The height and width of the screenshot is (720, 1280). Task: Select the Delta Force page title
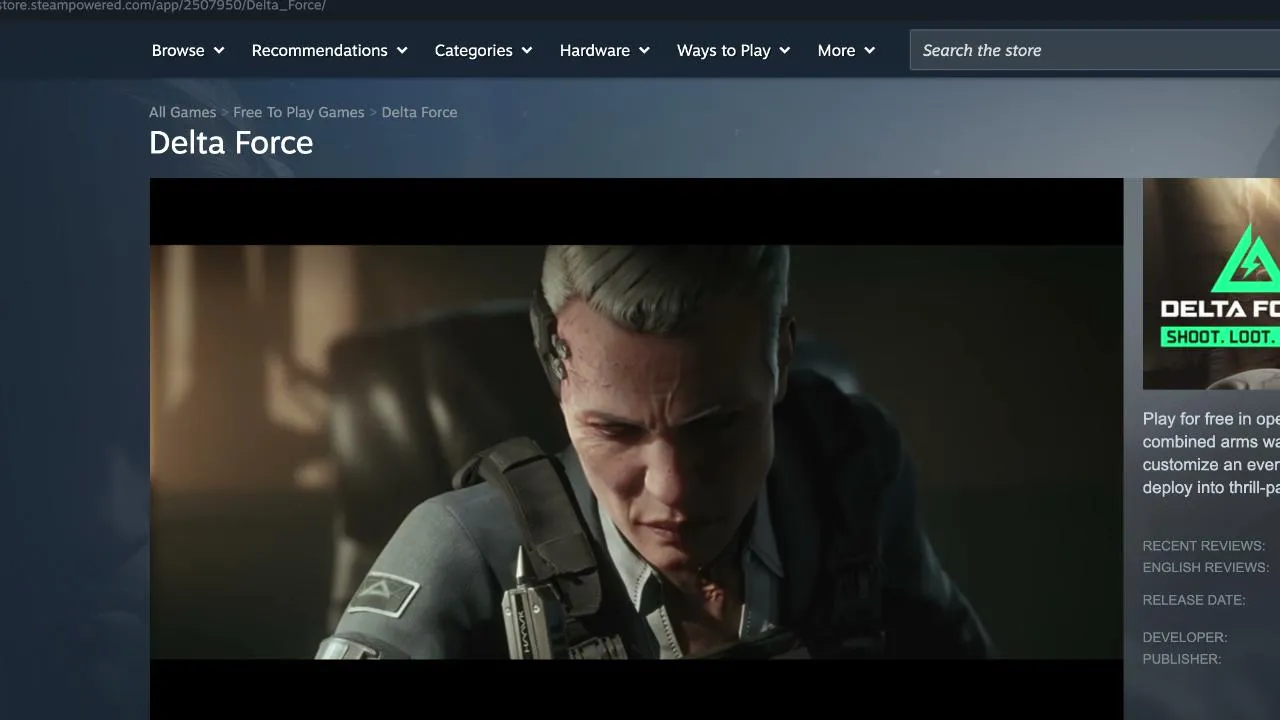tap(231, 143)
